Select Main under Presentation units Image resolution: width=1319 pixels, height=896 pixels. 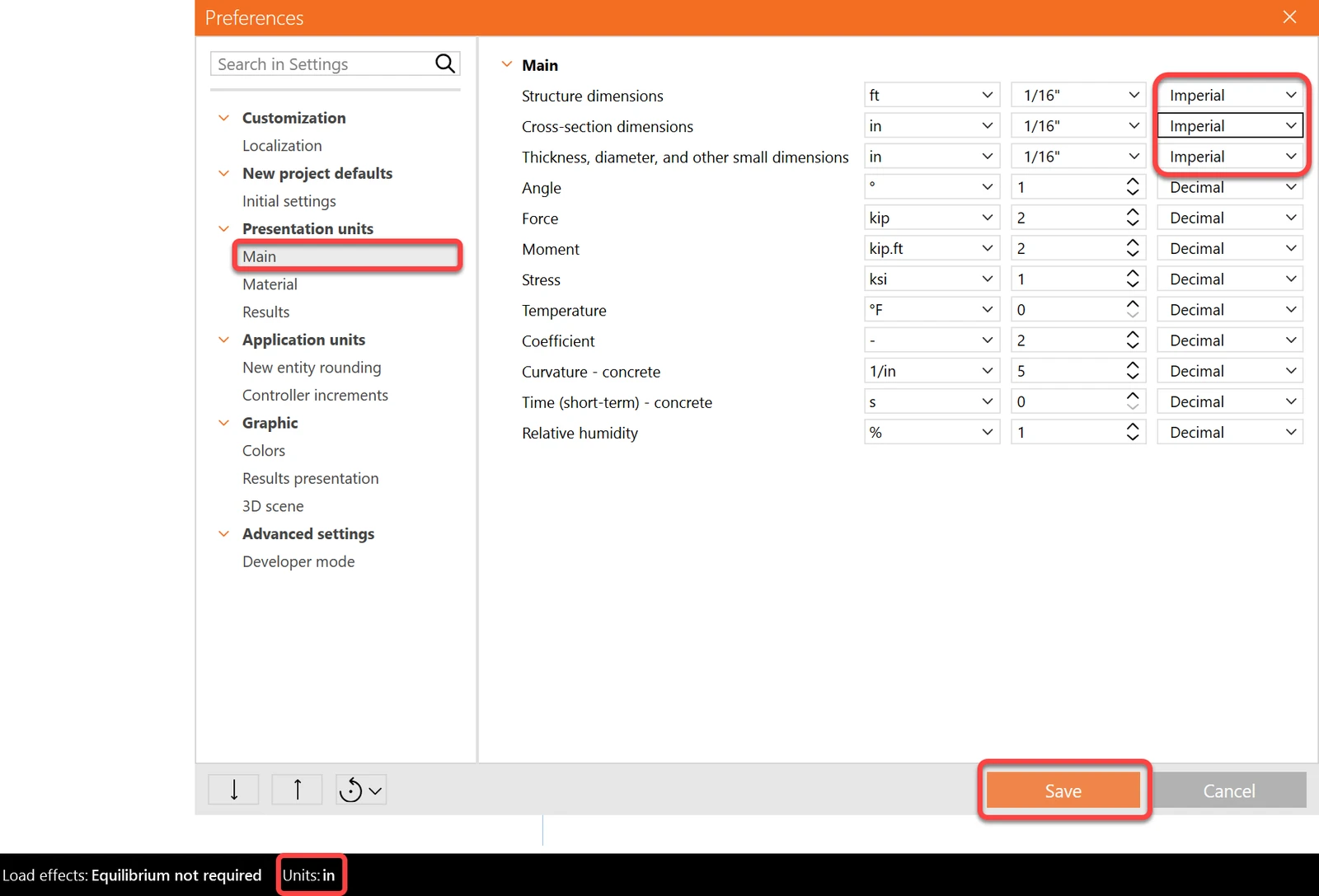[347, 256]
